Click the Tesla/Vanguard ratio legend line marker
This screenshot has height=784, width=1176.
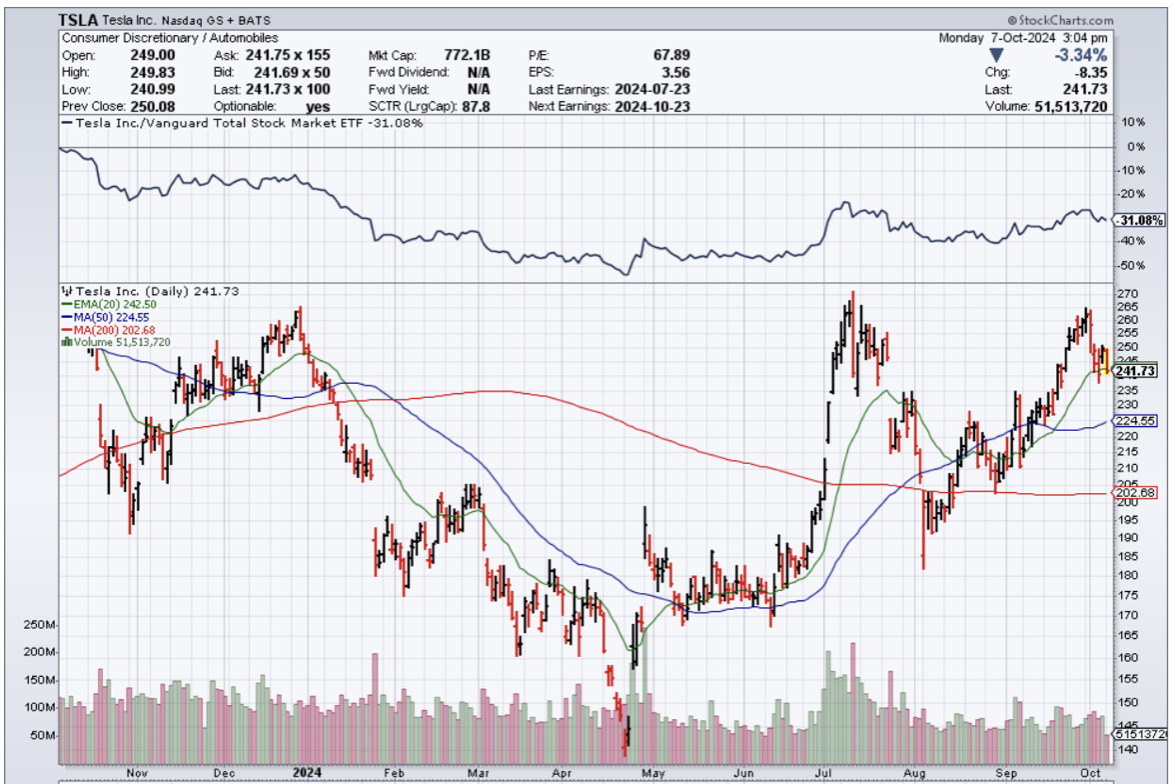click(x=67, y=123)
